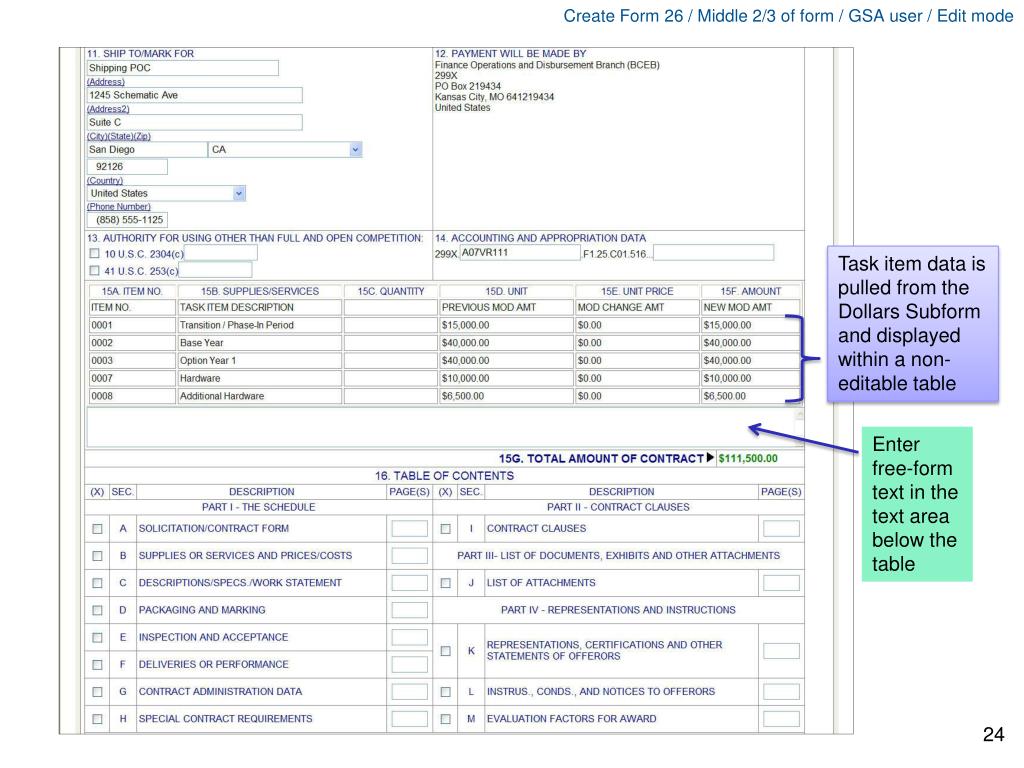Edit the 1245 Schematic Ave address field
The image size is (1024, 768).
click(195, 95)
